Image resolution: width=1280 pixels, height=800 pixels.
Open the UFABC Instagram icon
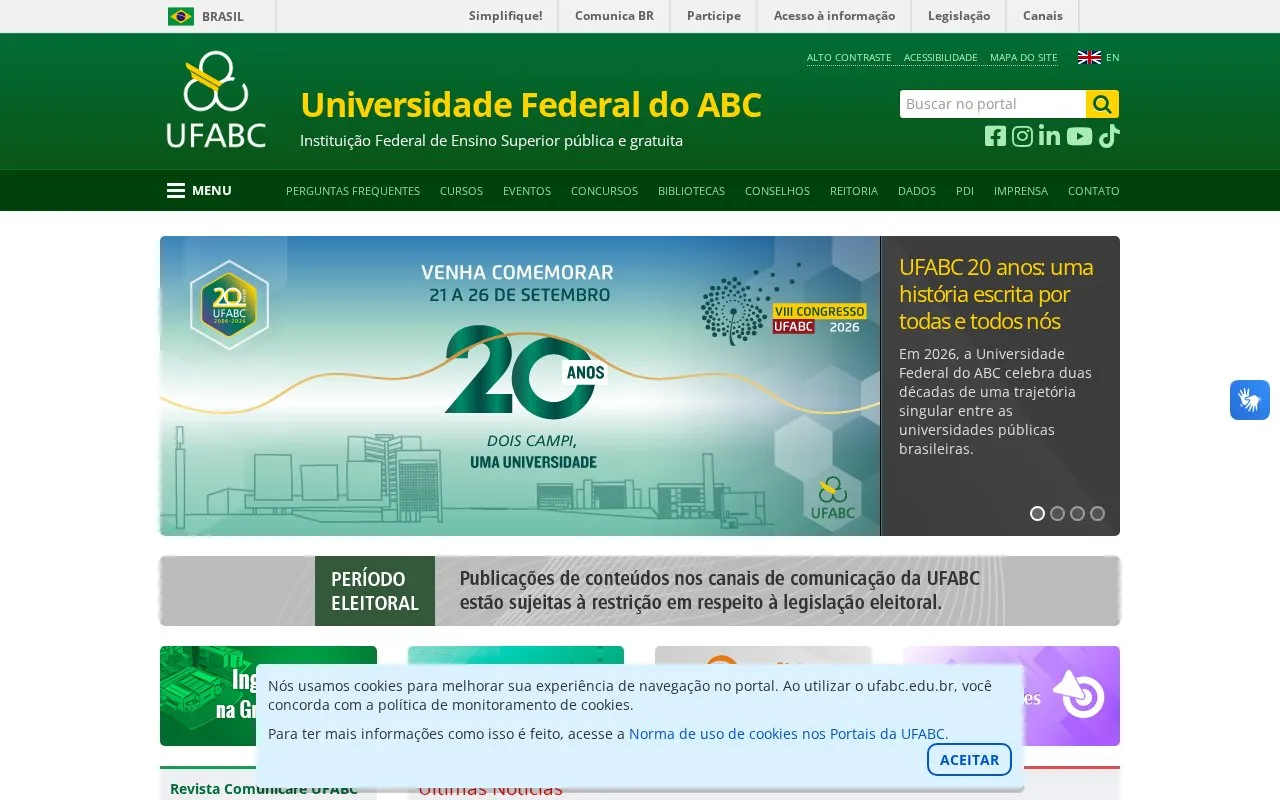(1022, 137)
